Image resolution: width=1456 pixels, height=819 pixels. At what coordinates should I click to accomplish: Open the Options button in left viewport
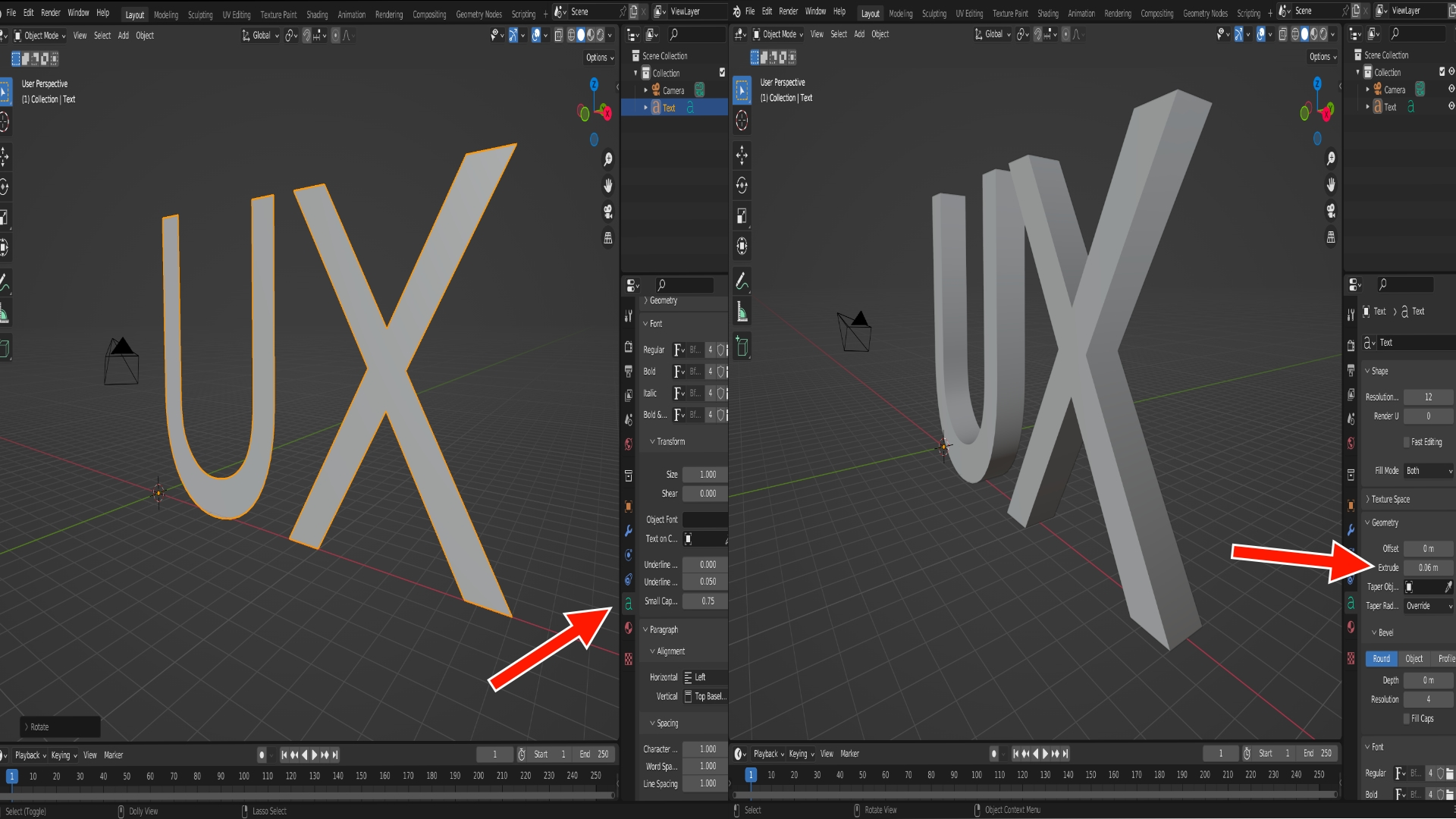[599, 58]
